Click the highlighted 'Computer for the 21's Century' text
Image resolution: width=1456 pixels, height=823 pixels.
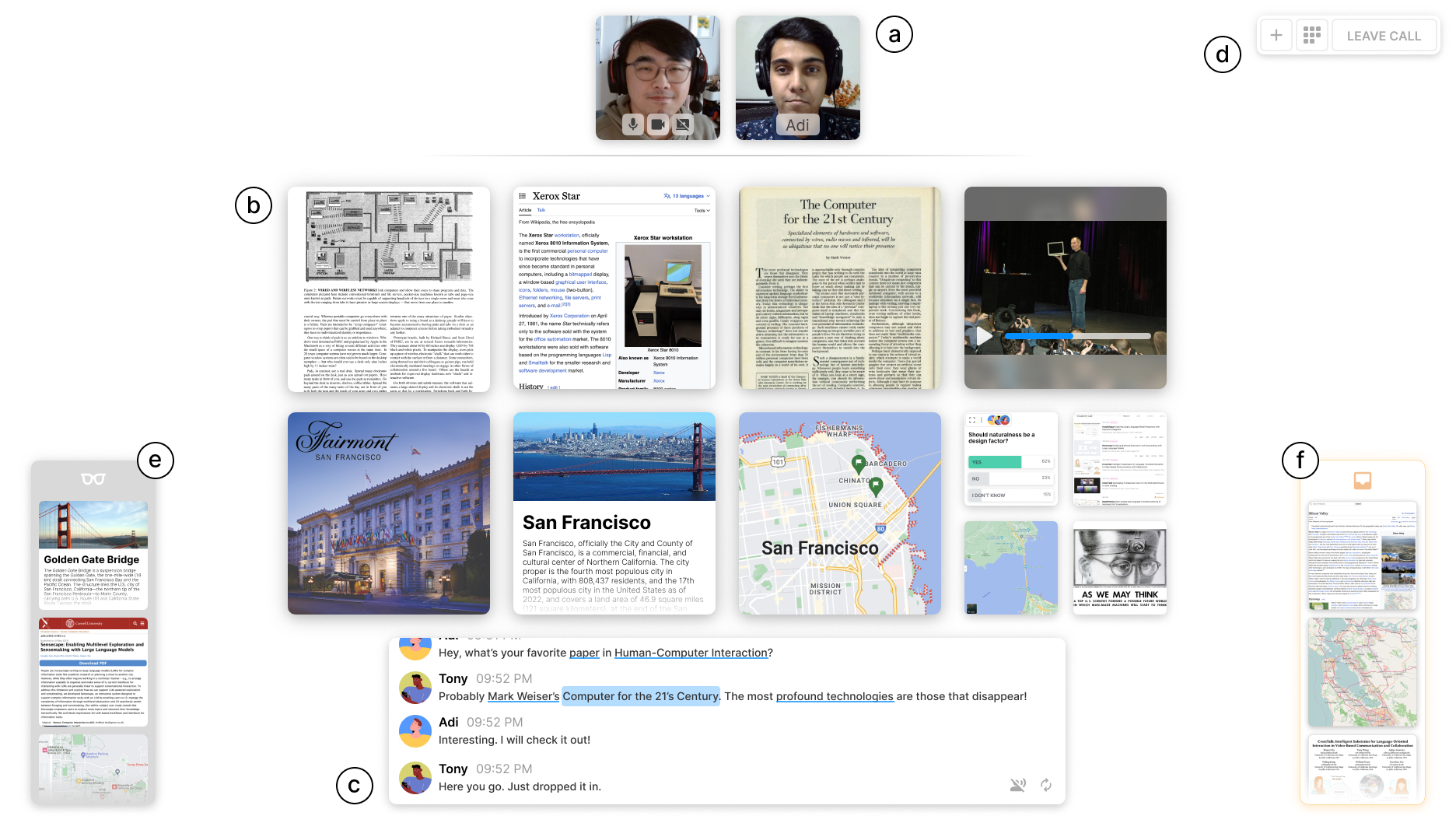point(641,696)
